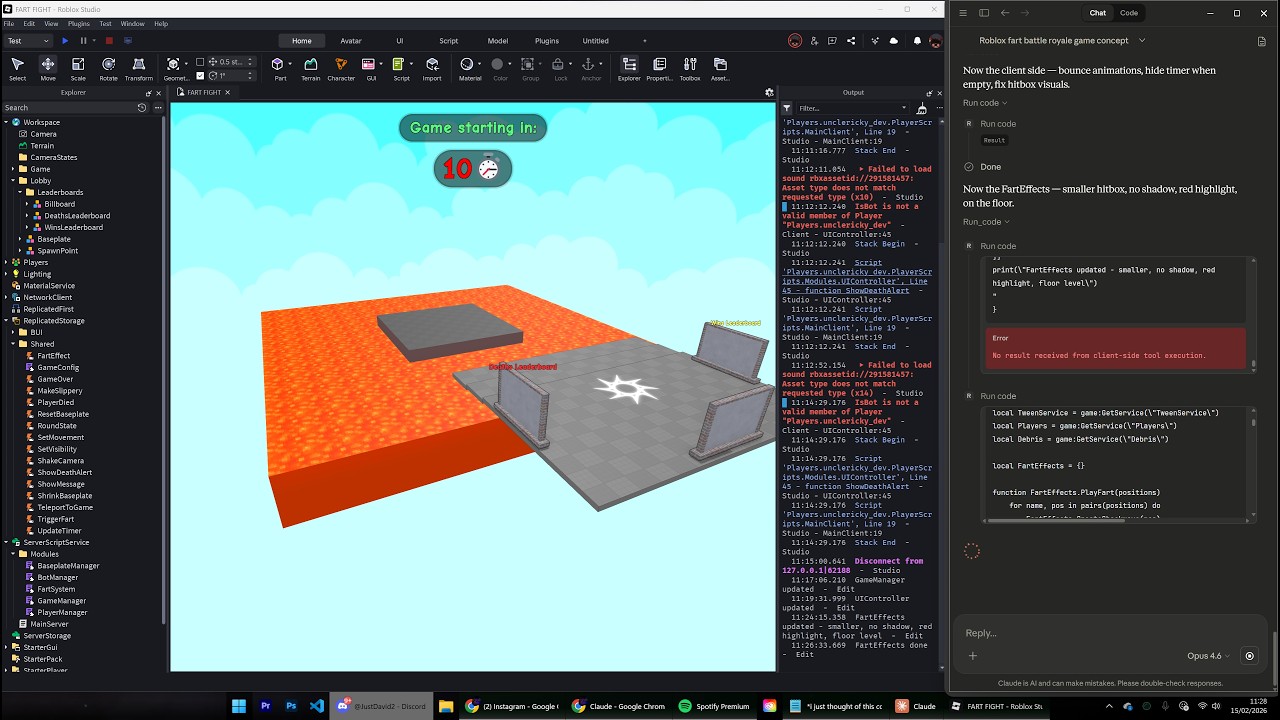Viewport: 1280px width, 720px height.
Task: Expand the Billboard model node
Action: 27,204
